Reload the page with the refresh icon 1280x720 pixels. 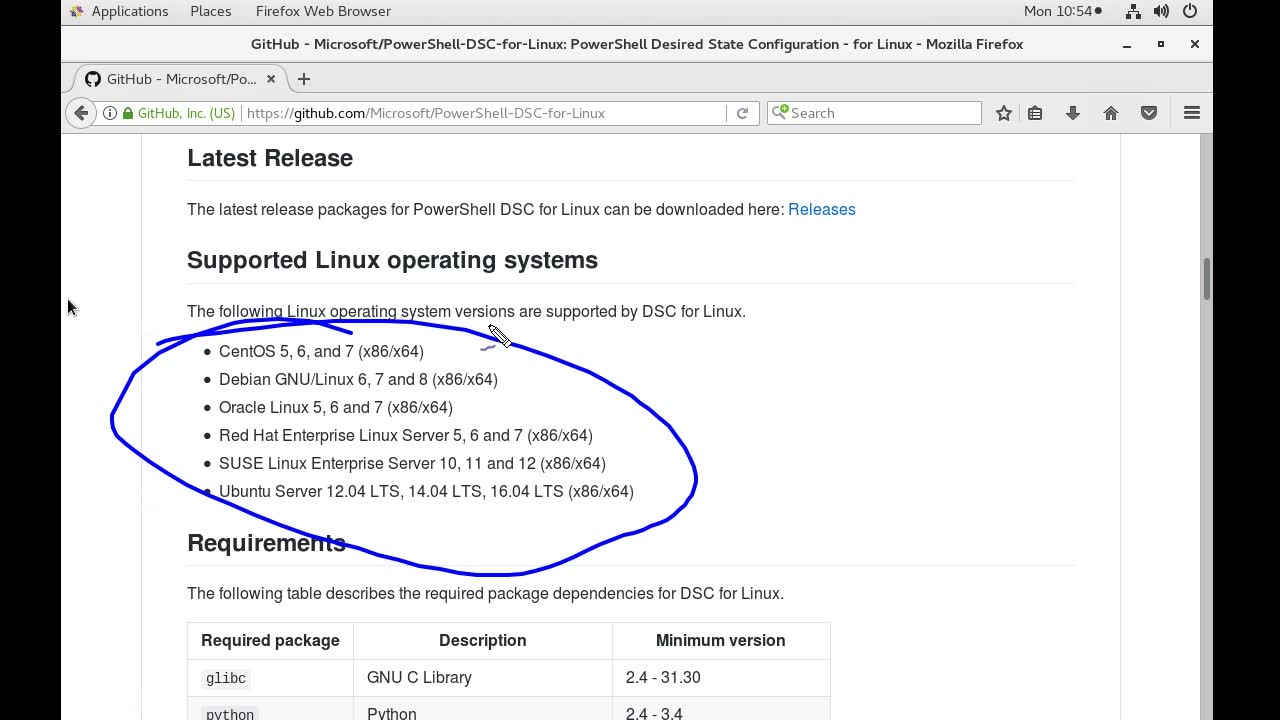[742, 113]
